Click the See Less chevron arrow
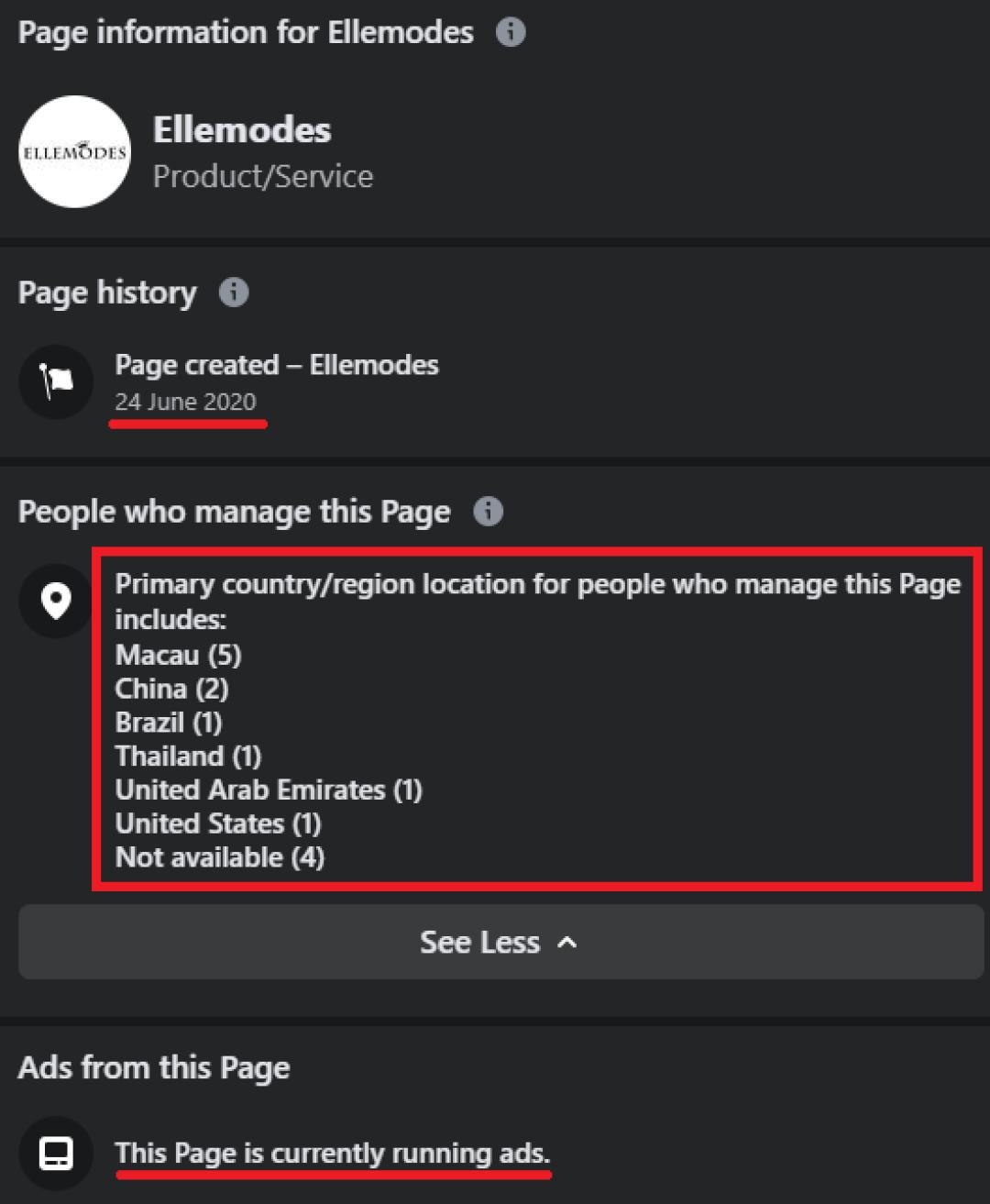Screen dimensions: 990x1204 tap(567, 942)
